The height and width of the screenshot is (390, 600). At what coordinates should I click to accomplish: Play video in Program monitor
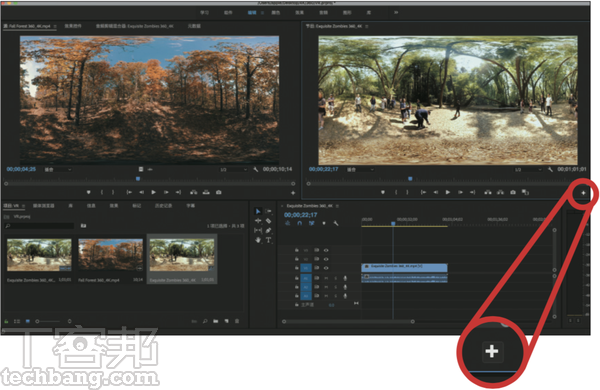pos(448,192)
